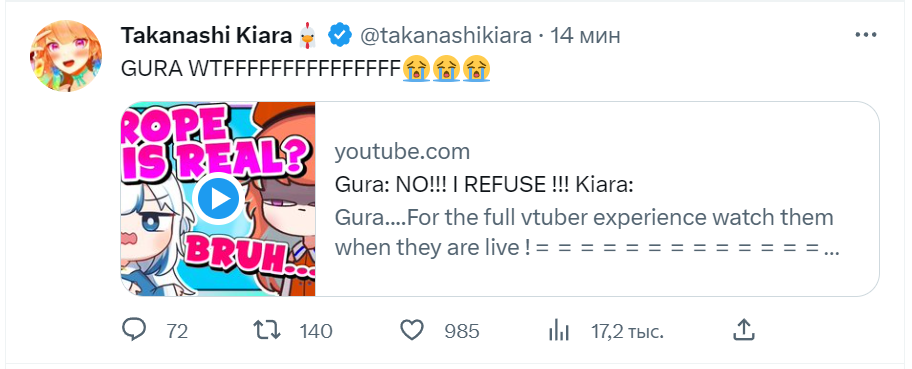Viewport: 912px width, 369px height.
Task: Click the reply speech bubble icon
Action: (x=134, y=331)
